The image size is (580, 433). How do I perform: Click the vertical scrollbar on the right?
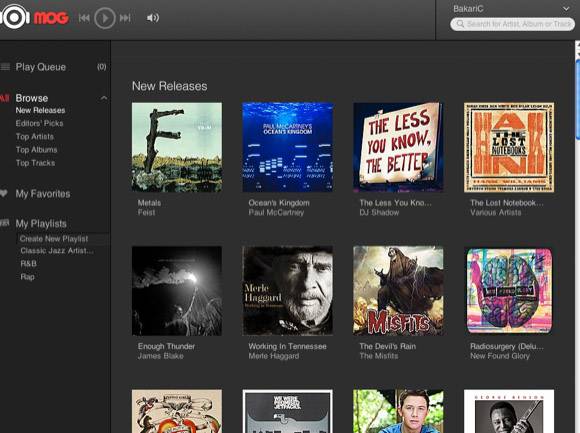[x=577, y=100]
